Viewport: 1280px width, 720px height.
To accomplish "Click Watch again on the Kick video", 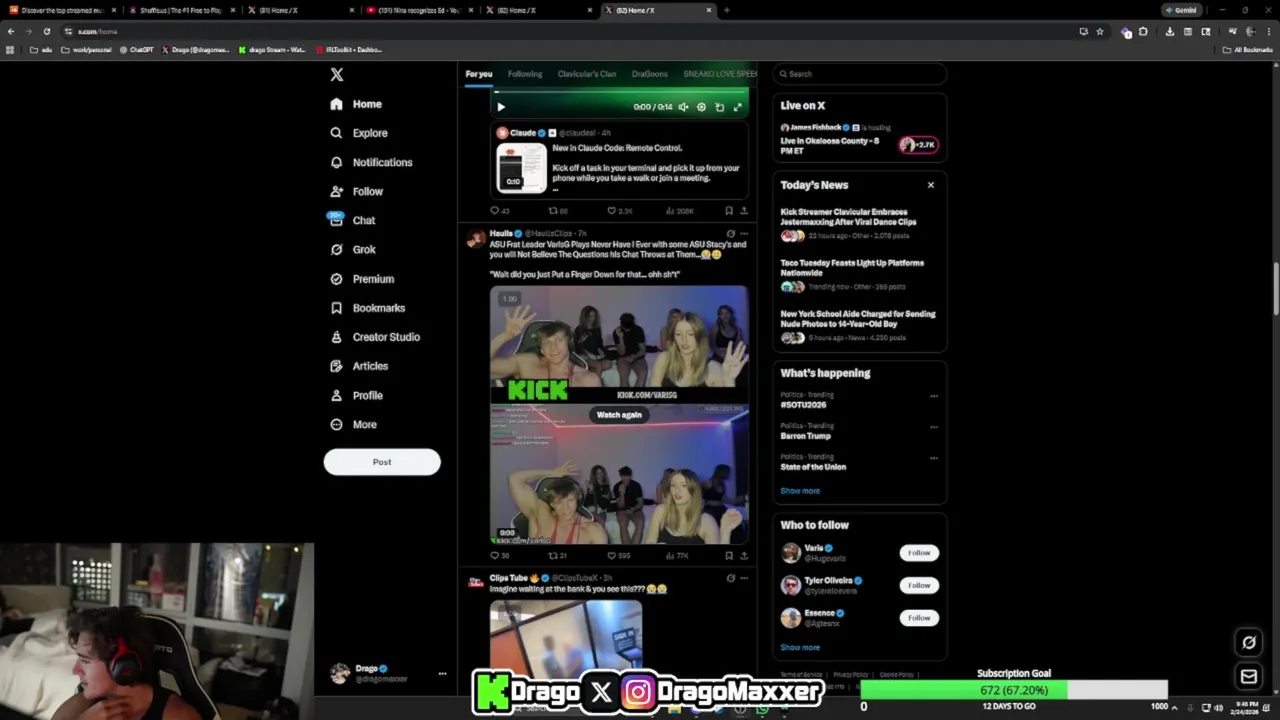I will (619, 415).
